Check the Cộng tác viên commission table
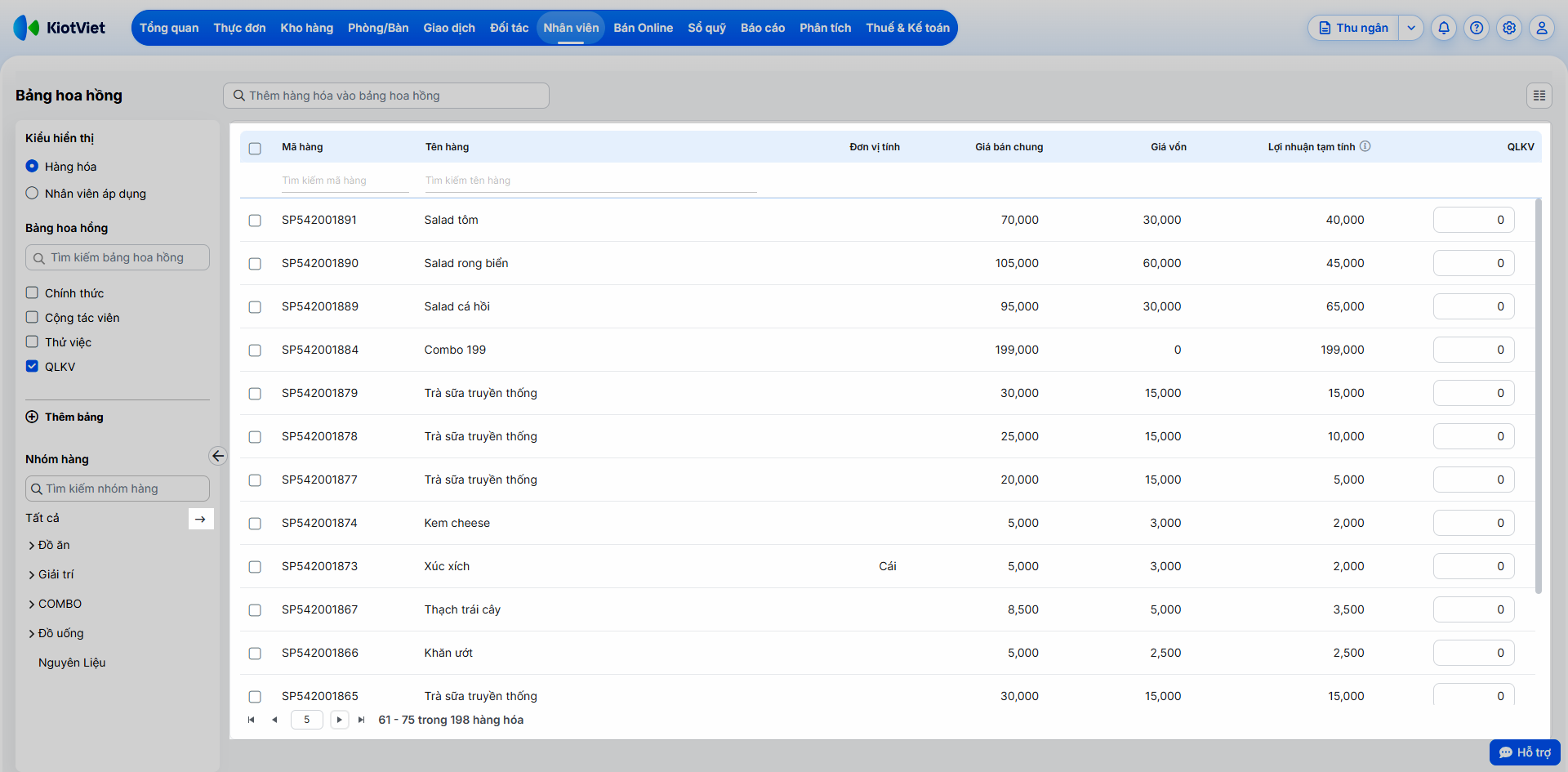This screenshot has width=1568, height=772. [32, 317]
